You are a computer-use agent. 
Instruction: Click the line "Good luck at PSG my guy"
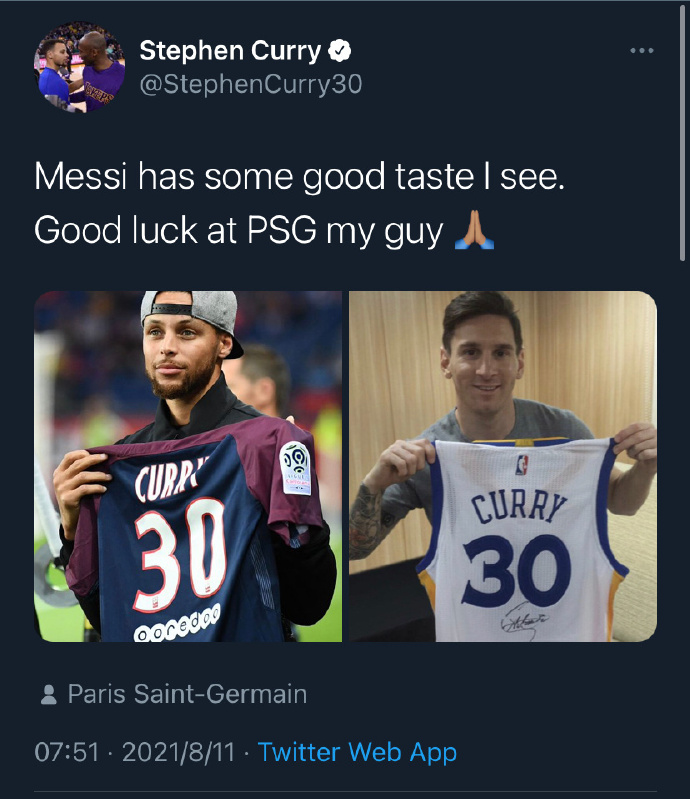click(238, 230)
